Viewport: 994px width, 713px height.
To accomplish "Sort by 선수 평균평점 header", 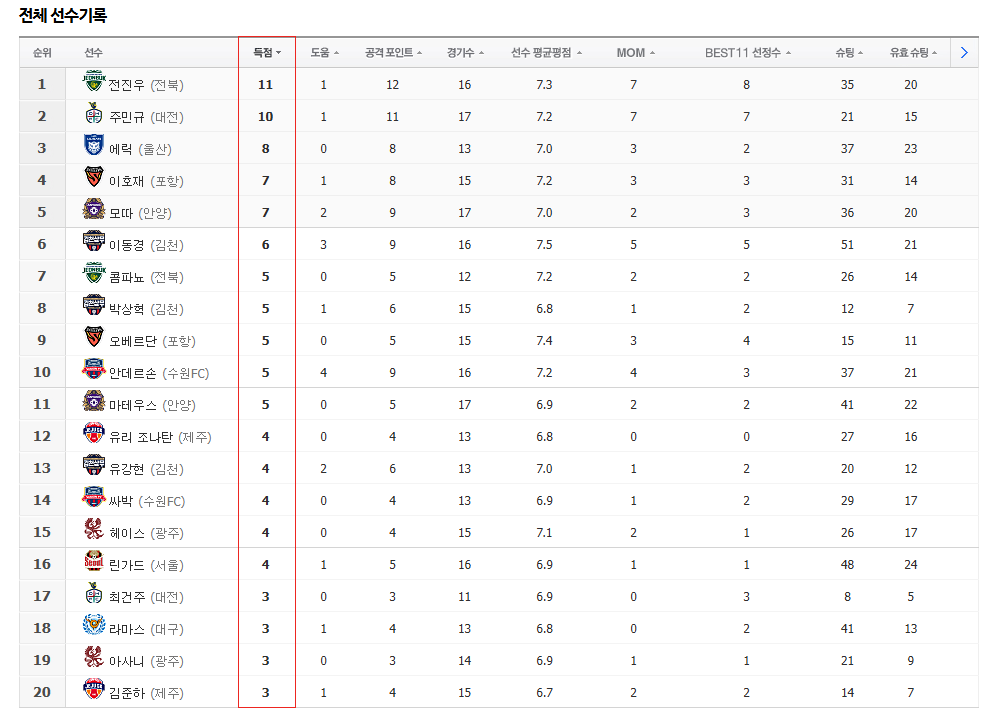I will click(x=546, y=52).
